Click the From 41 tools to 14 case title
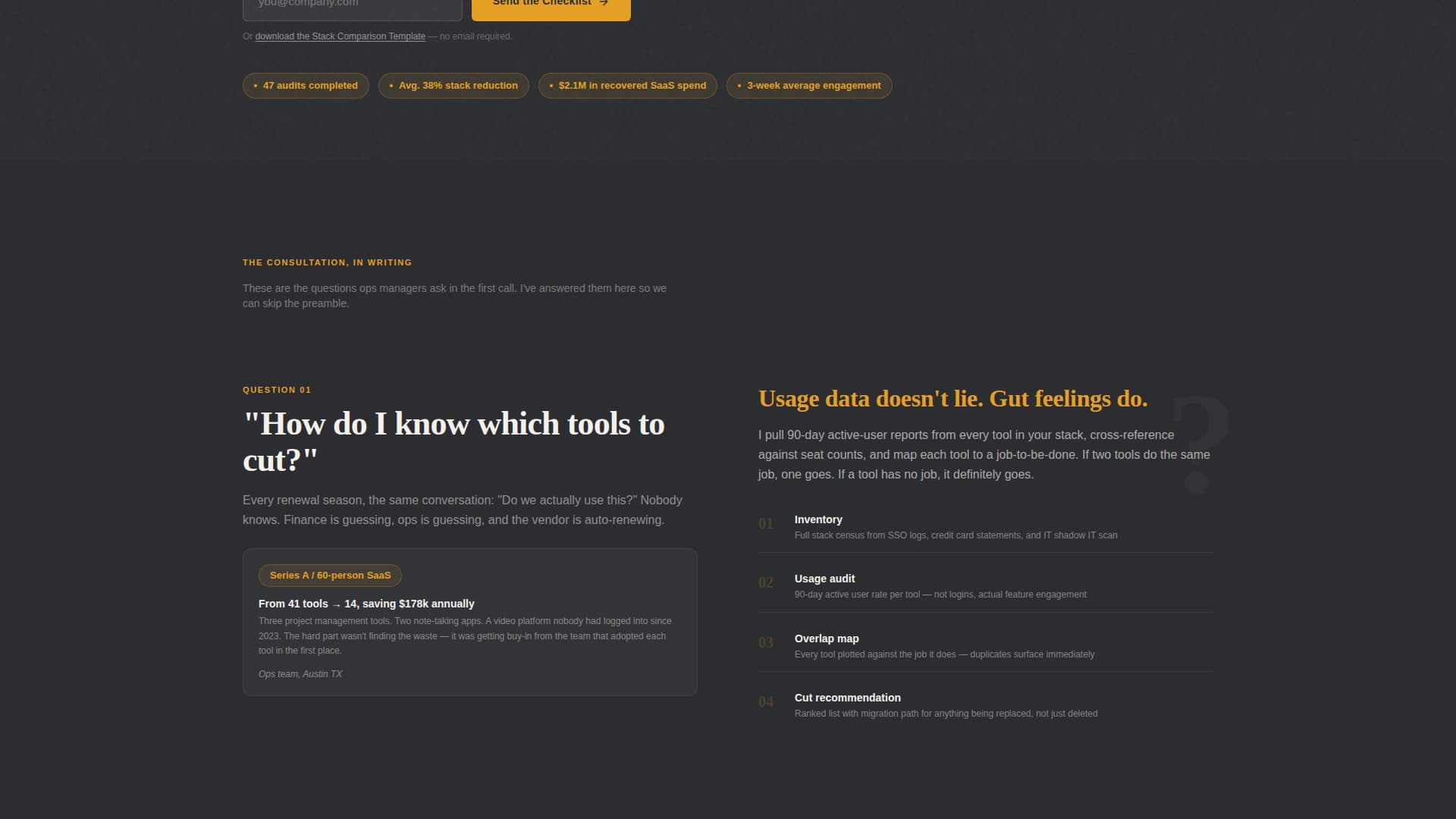 point(366,604)
